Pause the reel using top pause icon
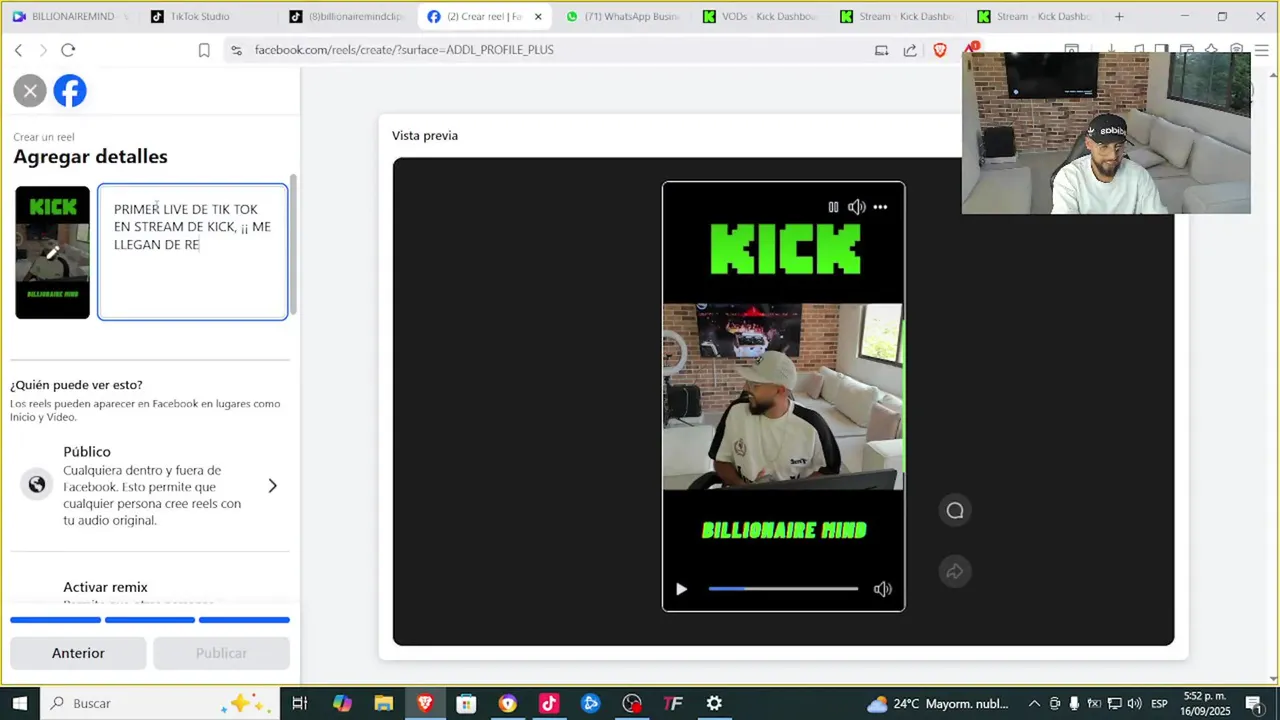Image resolution: width=1280 pixels, height=720 pixels. [833, 207]
